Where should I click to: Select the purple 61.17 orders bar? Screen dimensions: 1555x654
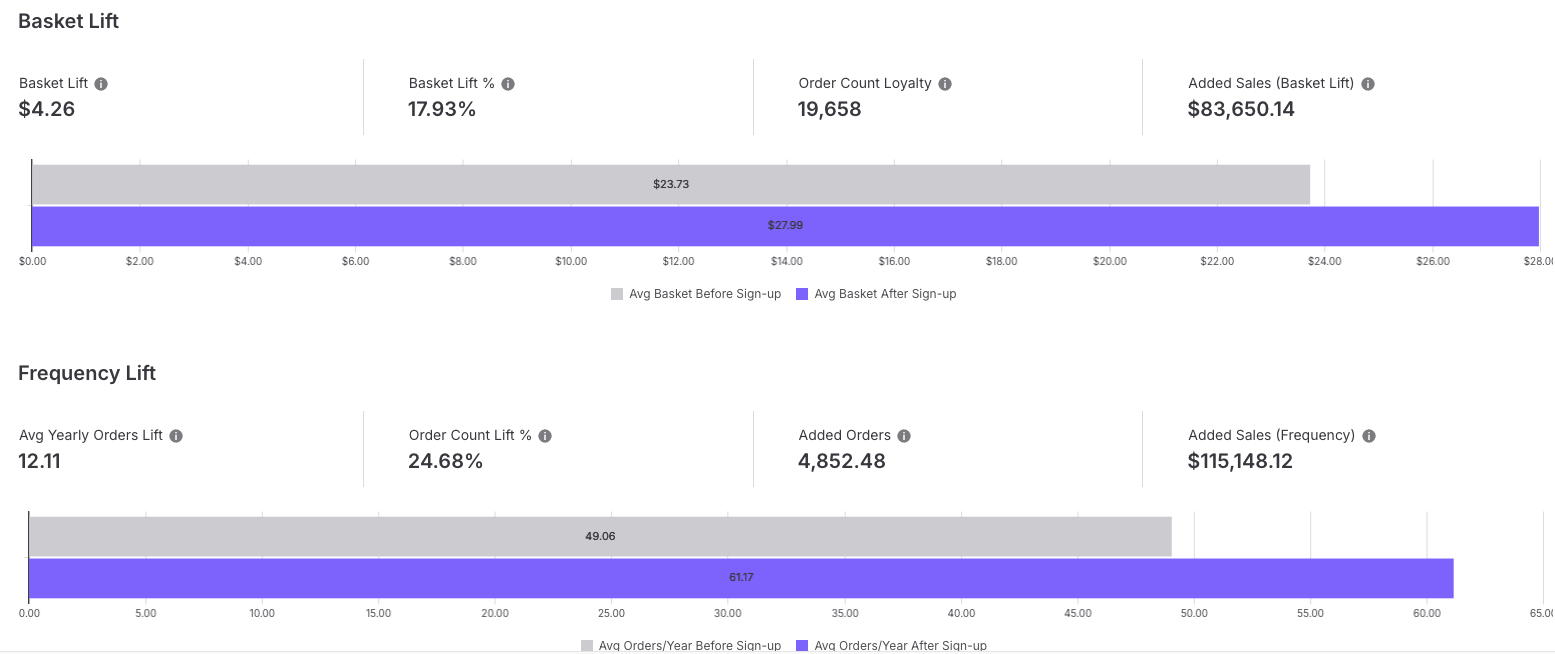[x=741, y=578]
